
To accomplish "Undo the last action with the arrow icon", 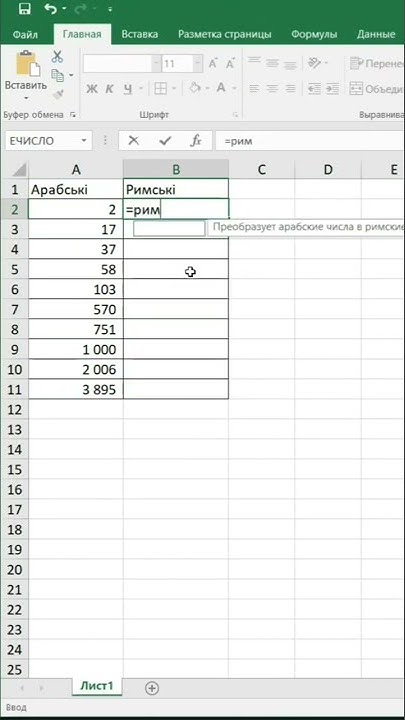I will [x=51, y=9].
